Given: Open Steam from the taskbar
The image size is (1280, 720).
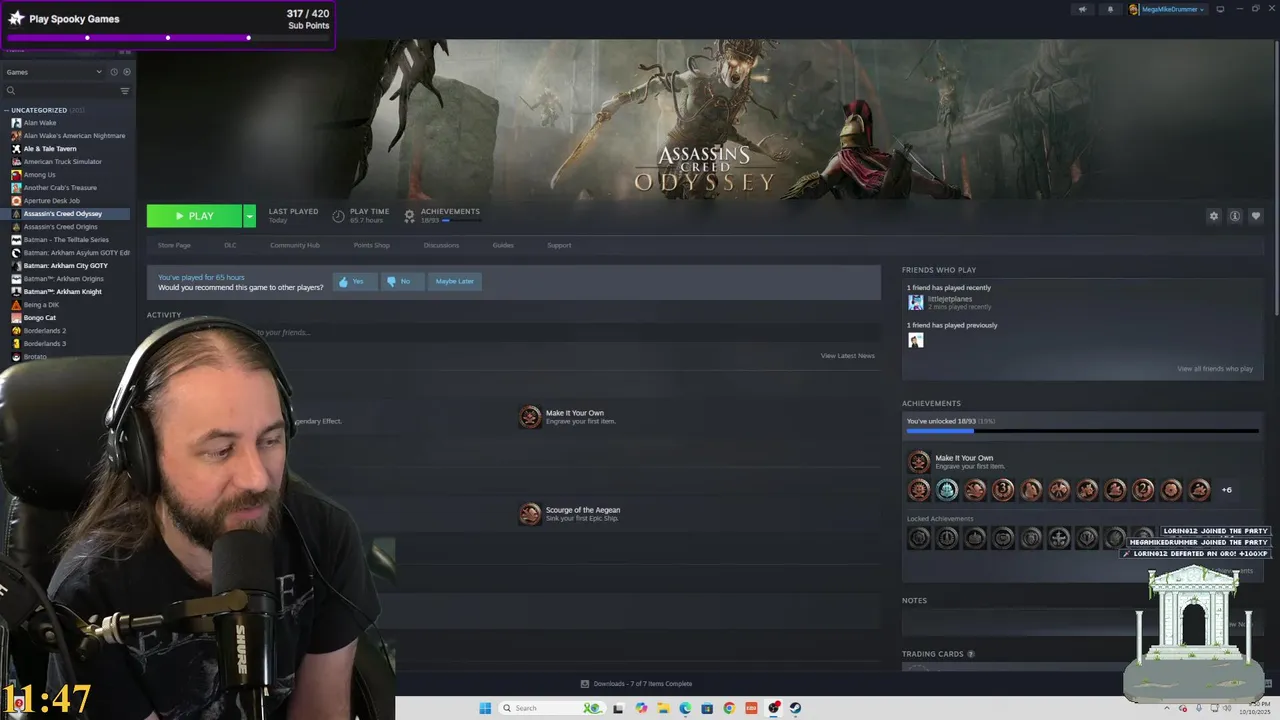Looking at the screenshot, I should tap(795, 708).
